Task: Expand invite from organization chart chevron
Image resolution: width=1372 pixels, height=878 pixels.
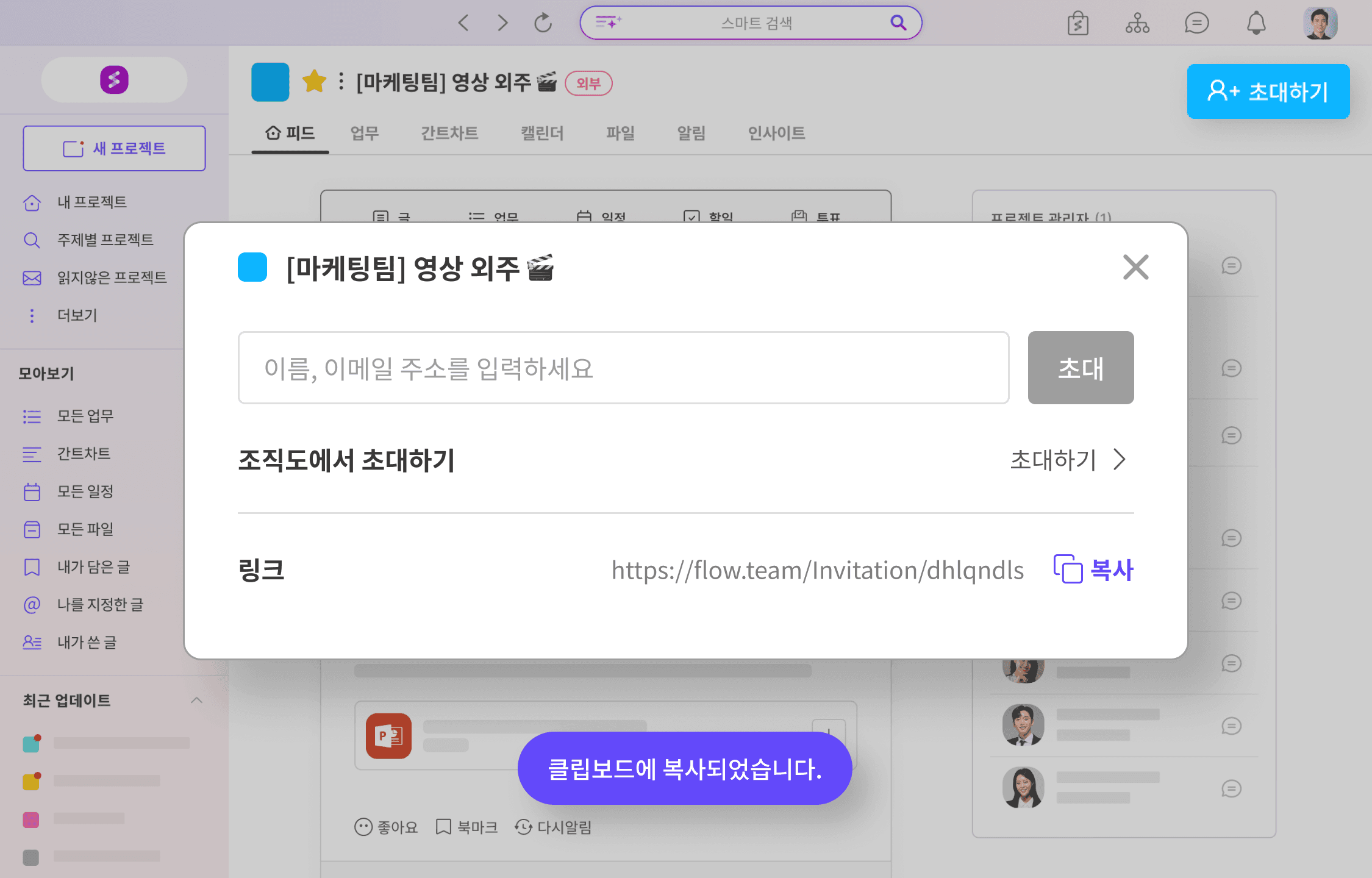Action: click(1119, 460)
